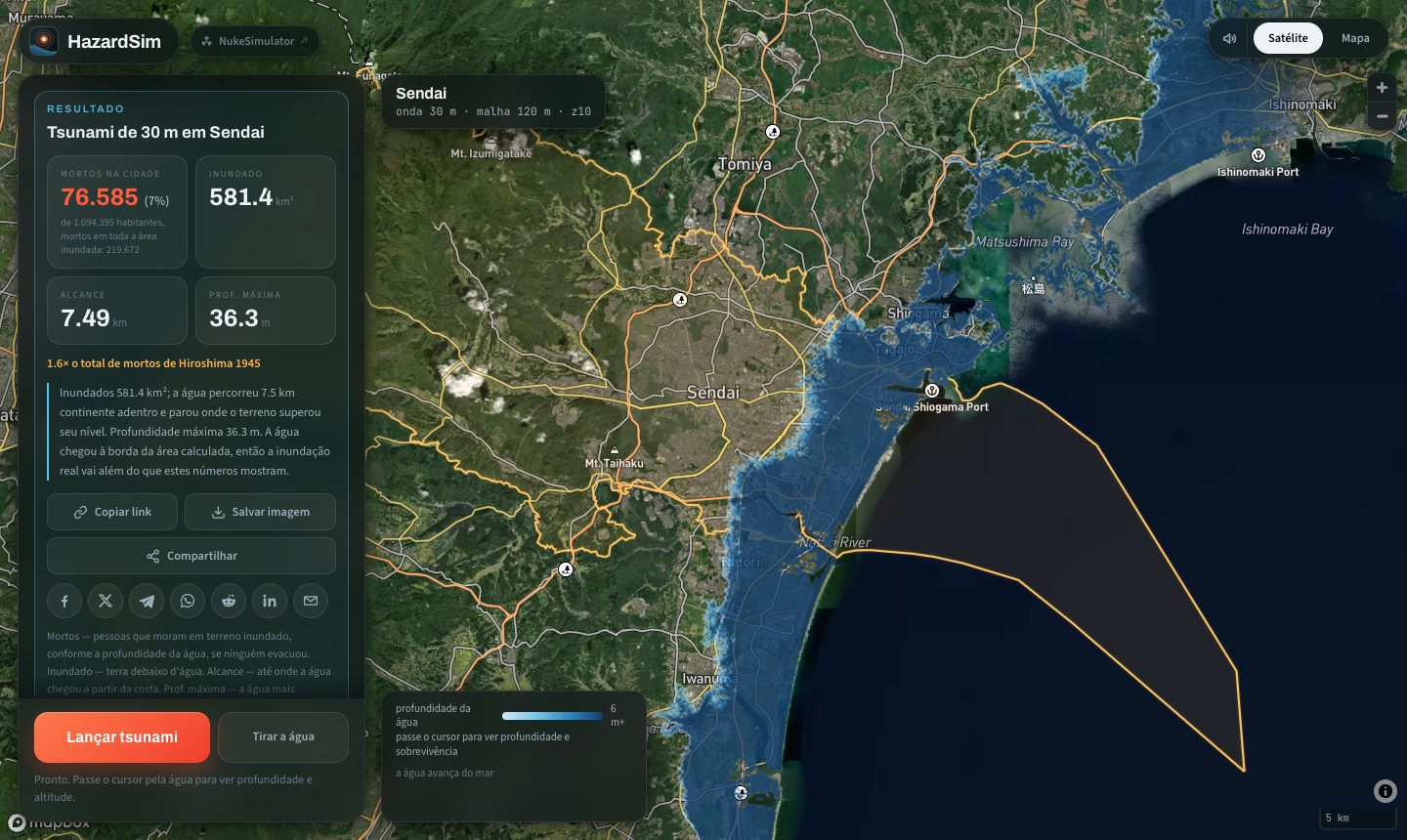Share result on Reddit
The width and height of the screenshot is (1407, 840).
(x=229, y=601)
